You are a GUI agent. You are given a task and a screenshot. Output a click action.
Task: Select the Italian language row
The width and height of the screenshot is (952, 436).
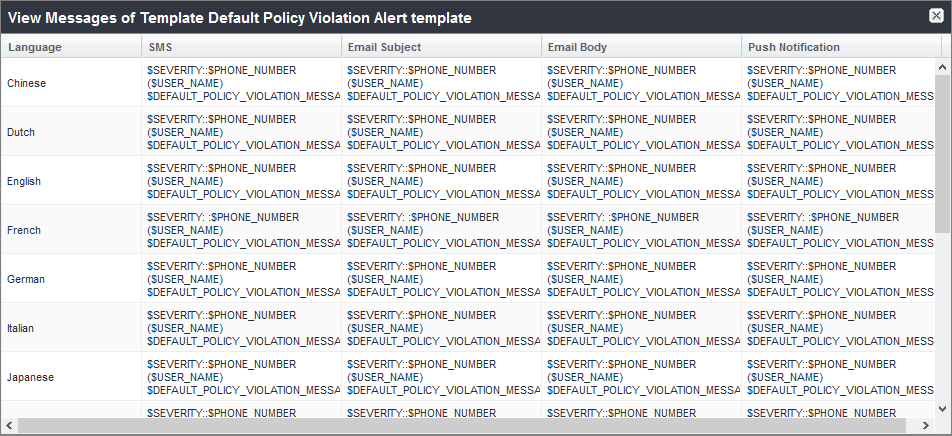click(22, 328)
